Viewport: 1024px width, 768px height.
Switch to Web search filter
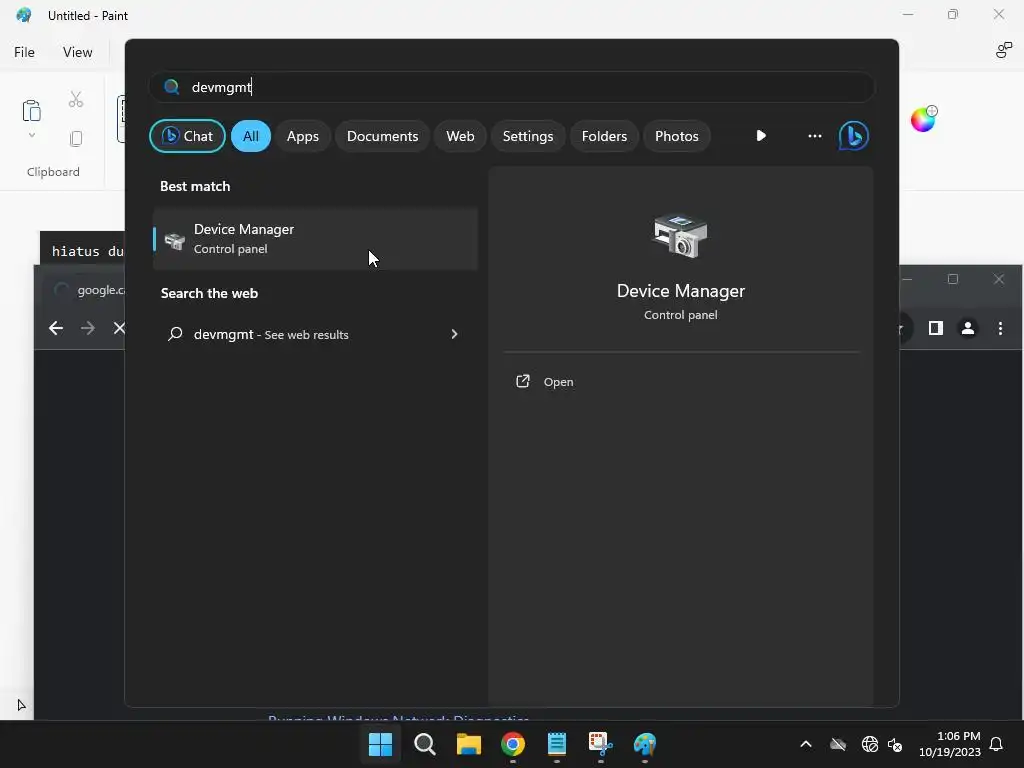(460, 136)
